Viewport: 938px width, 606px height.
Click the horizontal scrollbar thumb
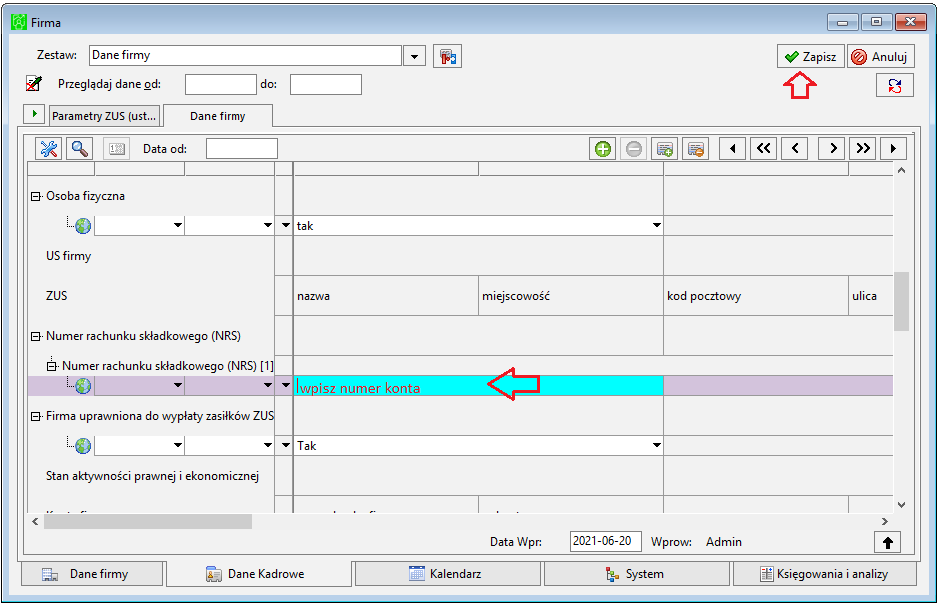148,522
